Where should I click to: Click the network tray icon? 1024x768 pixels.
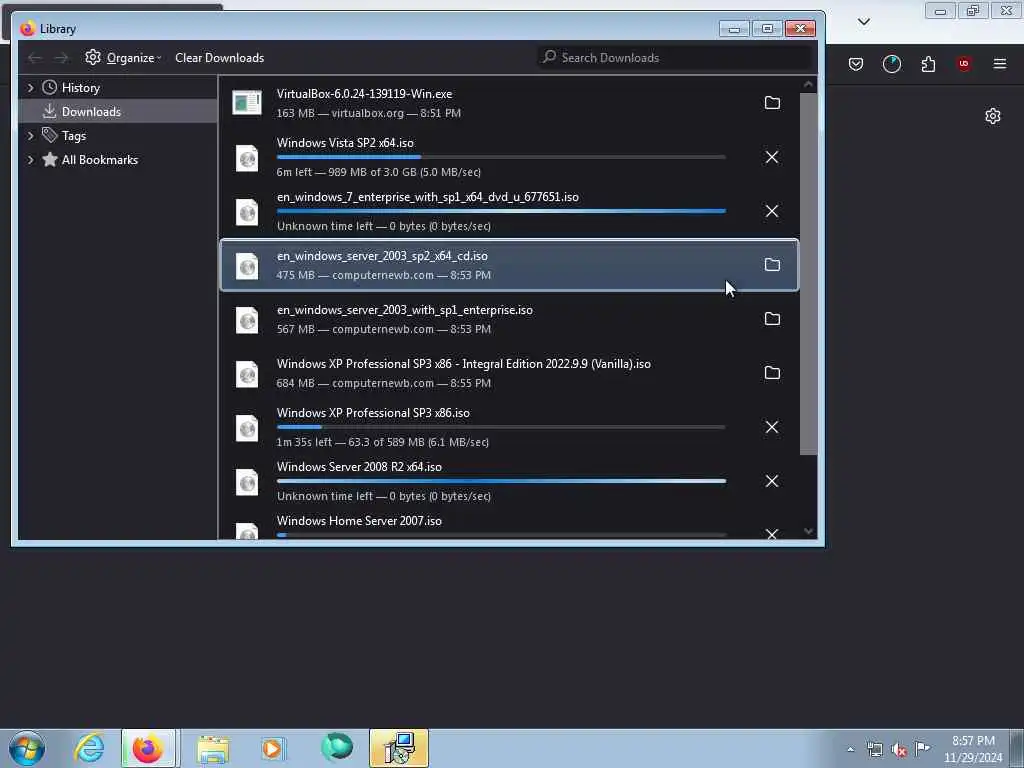(875, 750)
